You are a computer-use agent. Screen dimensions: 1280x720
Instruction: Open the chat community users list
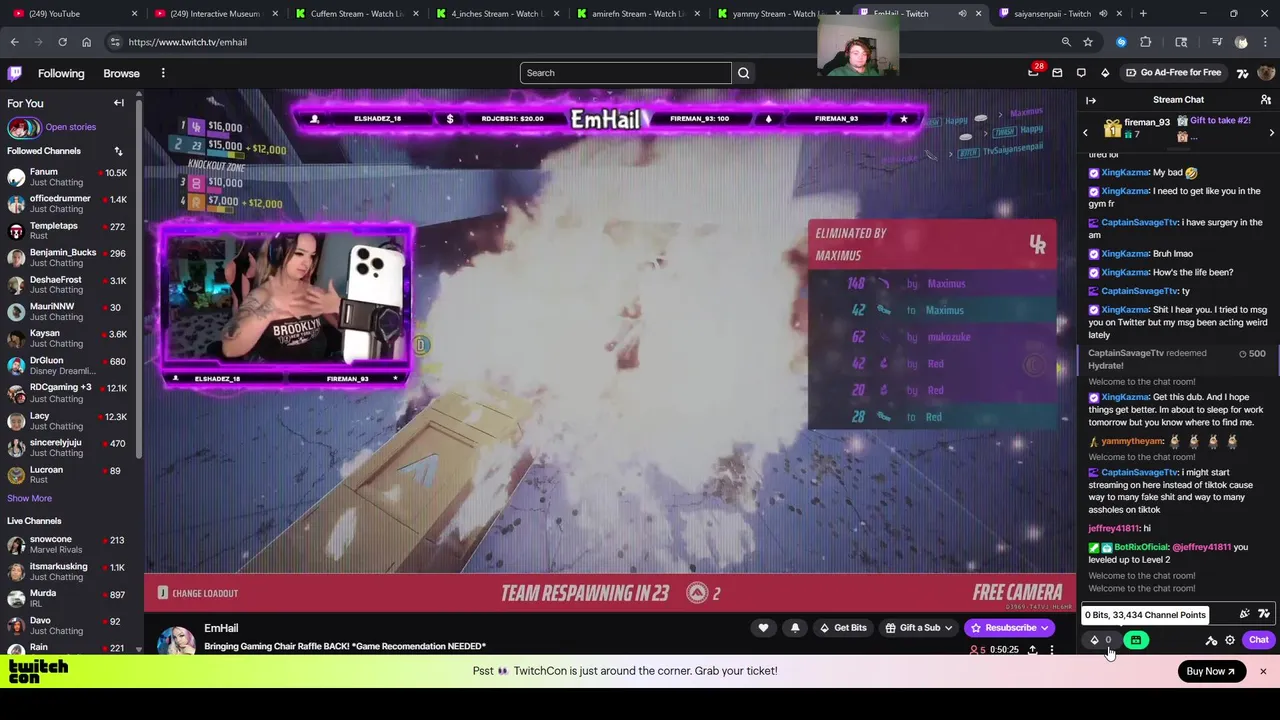[1265, 100]
